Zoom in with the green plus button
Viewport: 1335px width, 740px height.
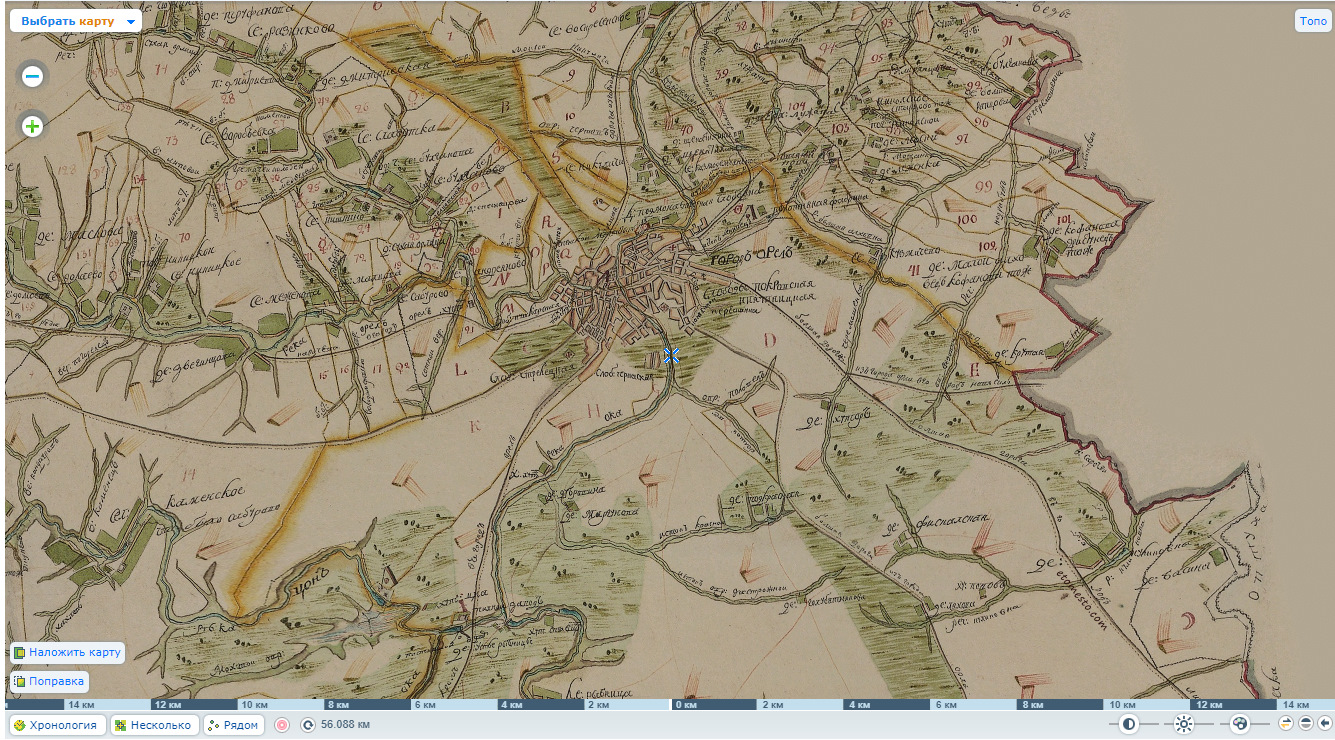[33, 126]
